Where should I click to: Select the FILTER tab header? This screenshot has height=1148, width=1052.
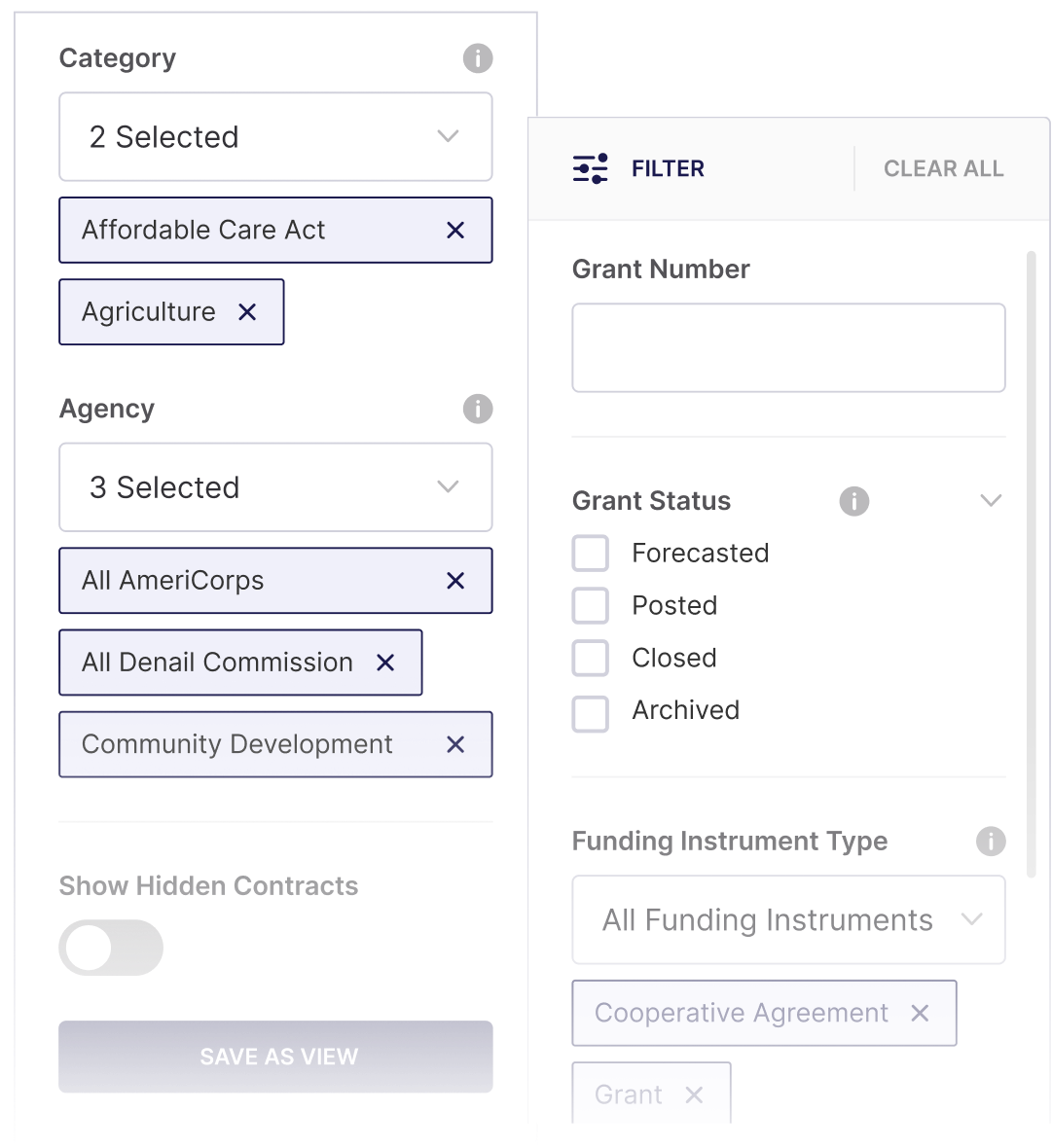(668, 168)
